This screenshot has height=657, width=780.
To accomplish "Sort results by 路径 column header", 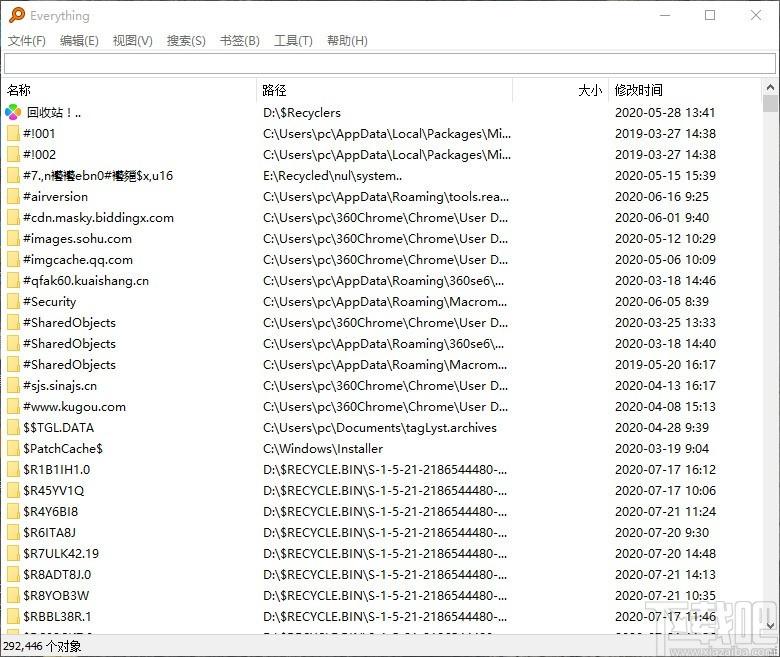I will [385, 90].
